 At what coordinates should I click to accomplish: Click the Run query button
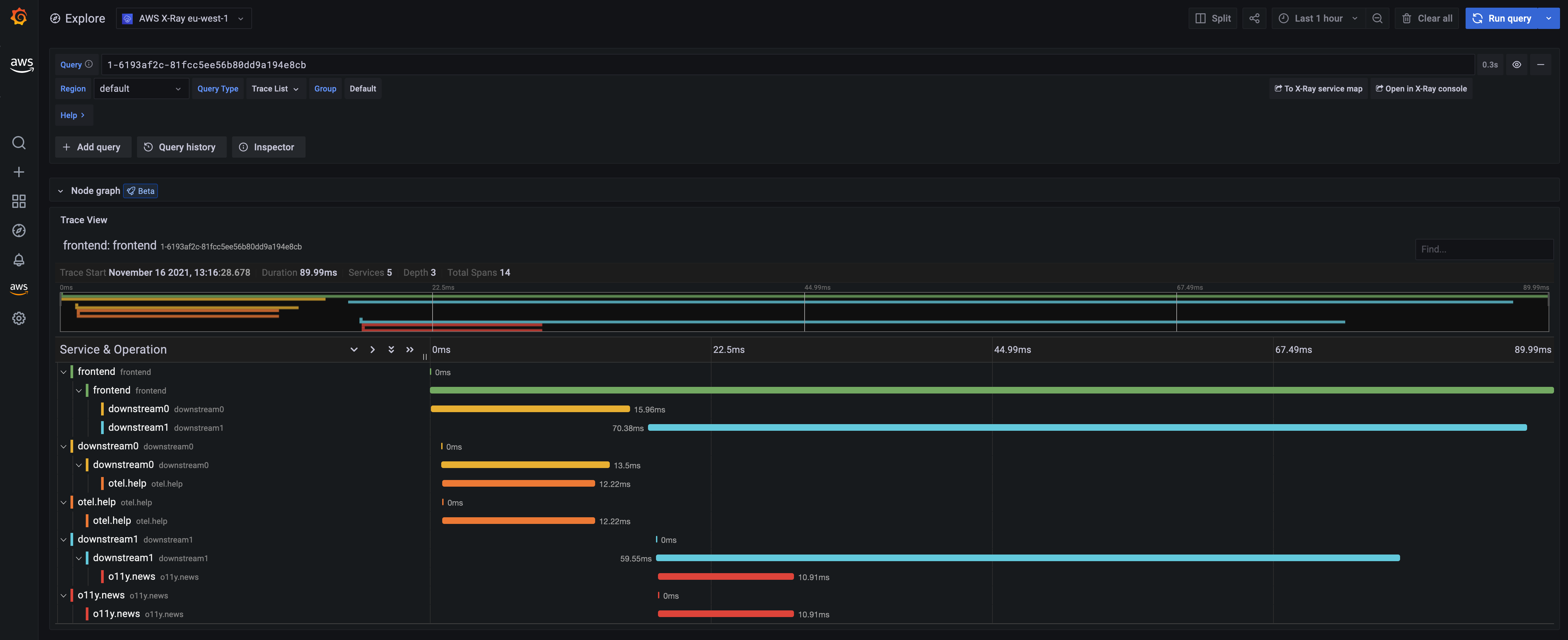[x=1502, y=18]
